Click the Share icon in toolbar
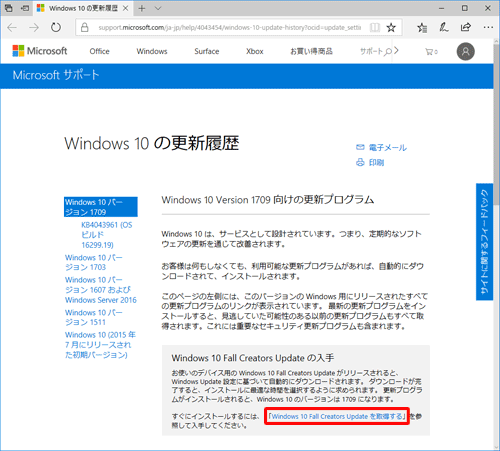 pyautogui.click(x=466, y=27)
